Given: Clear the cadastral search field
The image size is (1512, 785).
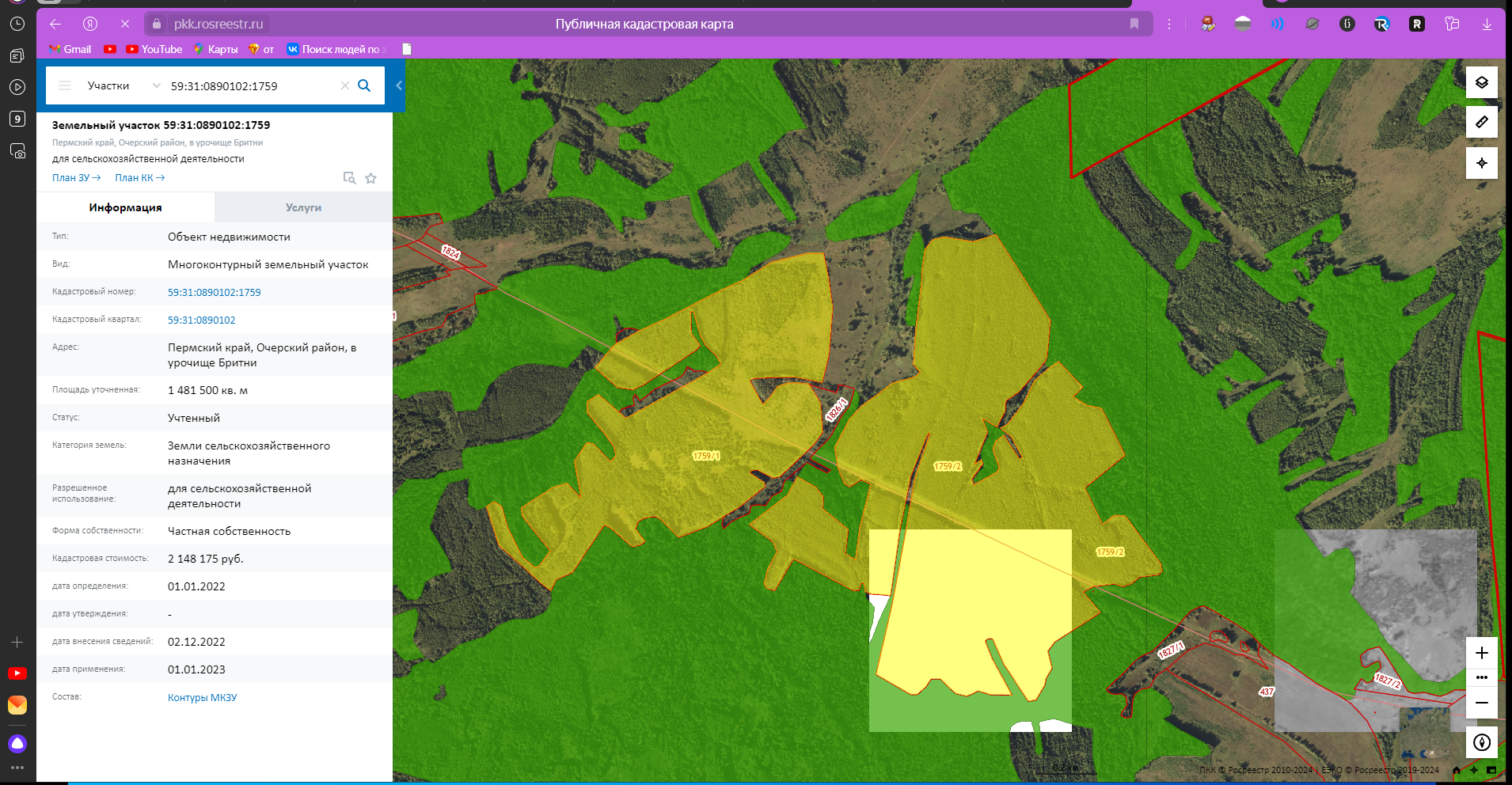Looking at the screenshot, I should [345, 85].
